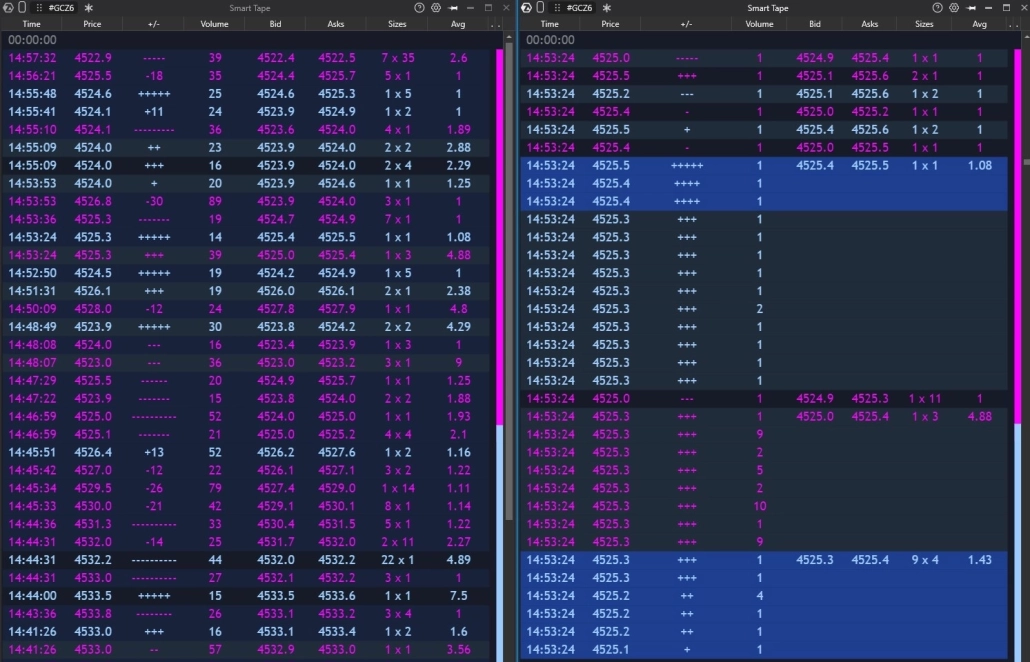
Task: Click the Price column header in left window
Action: click(x=92, y=24)
